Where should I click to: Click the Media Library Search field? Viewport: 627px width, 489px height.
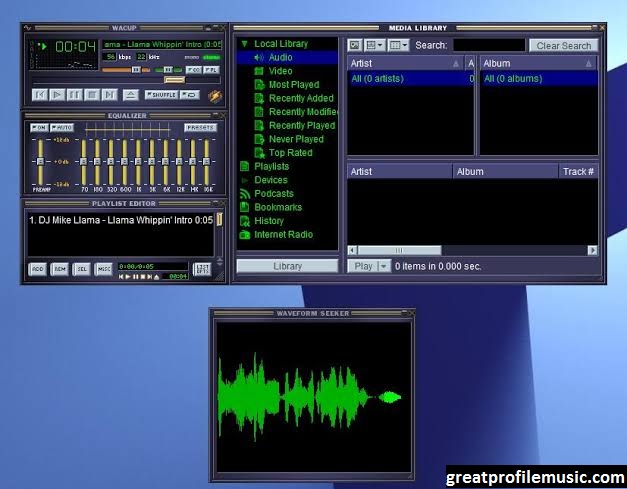tap(489, 45)
